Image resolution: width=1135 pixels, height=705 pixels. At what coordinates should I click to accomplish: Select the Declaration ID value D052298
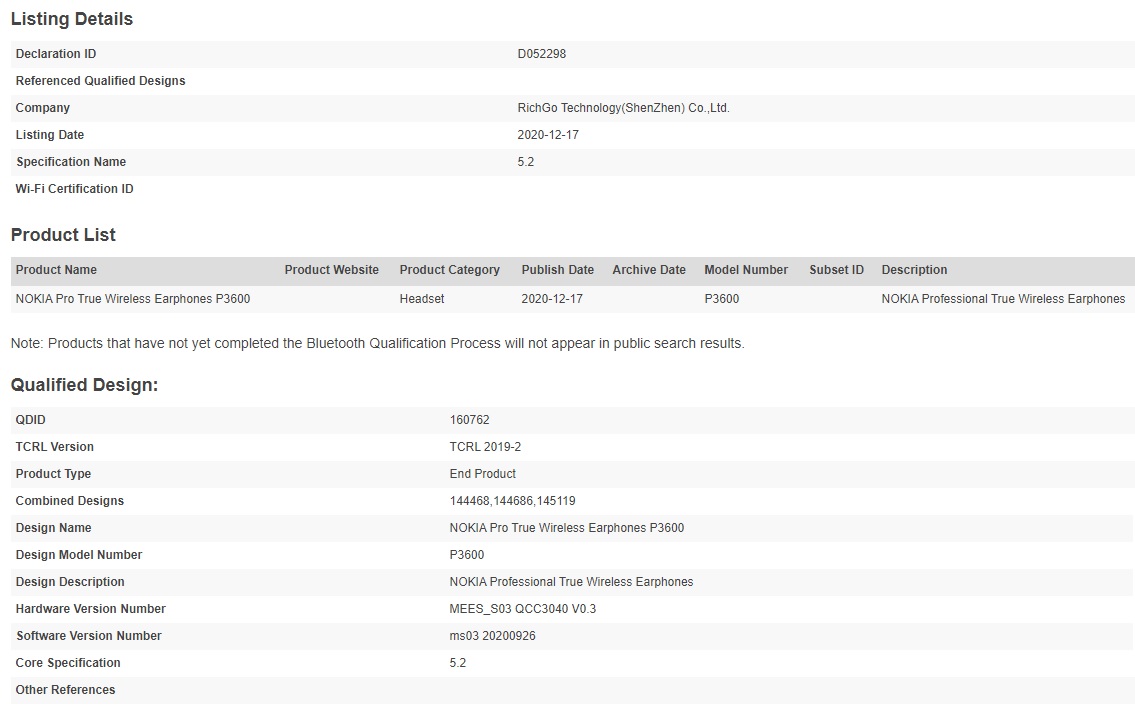(541, 54)
